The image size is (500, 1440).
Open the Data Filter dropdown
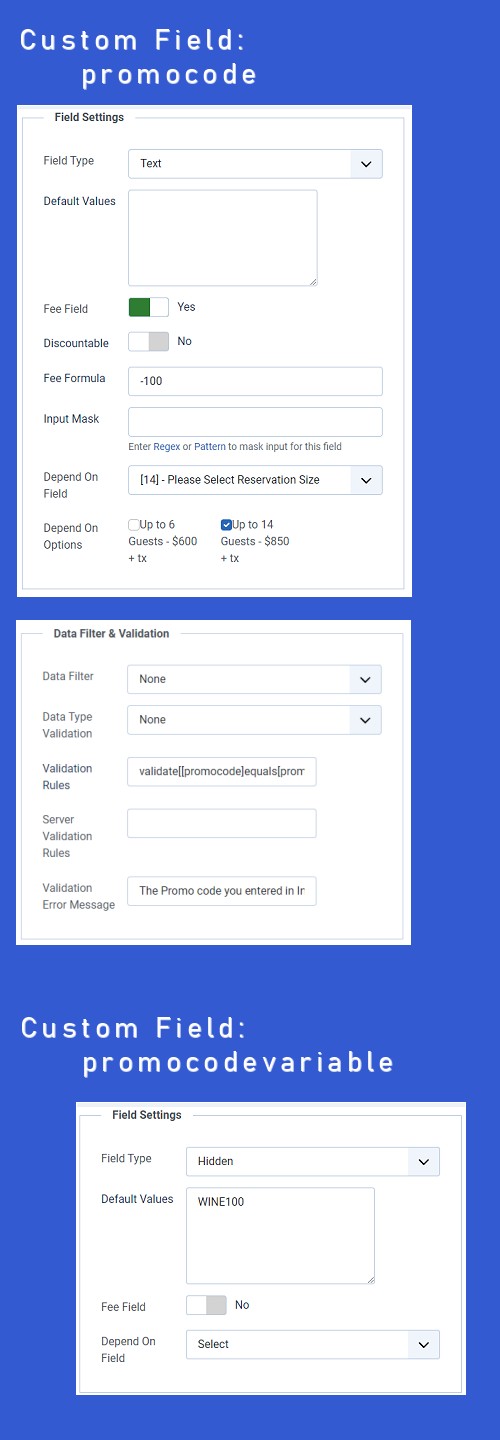tap(254, 679)
